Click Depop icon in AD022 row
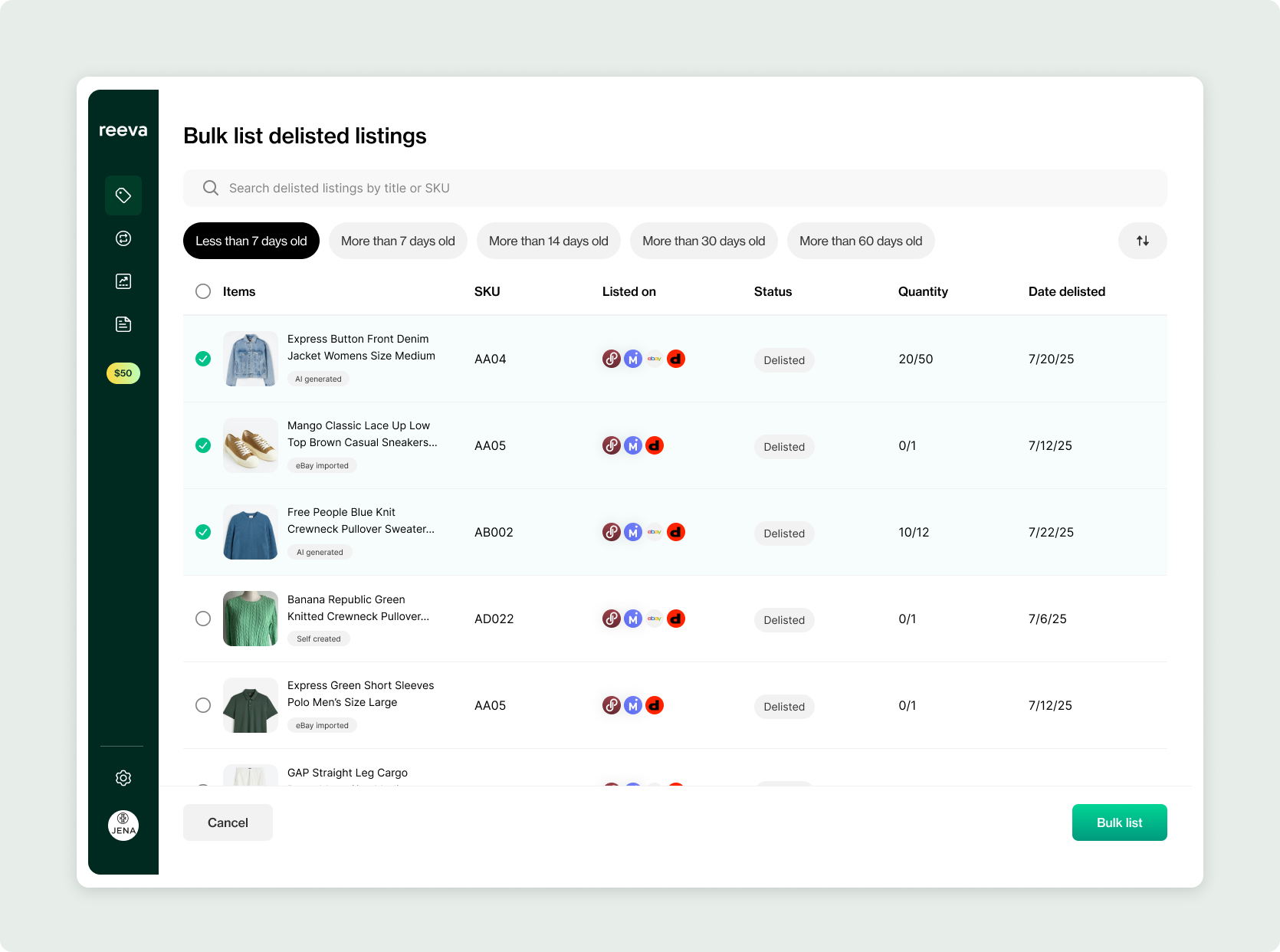Screen dimensions: 1280x952 click(x=676, y=619)
